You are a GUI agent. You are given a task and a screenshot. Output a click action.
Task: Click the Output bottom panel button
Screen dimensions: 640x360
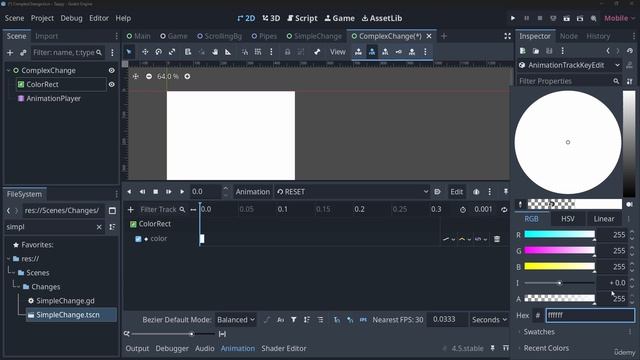click(x=137, y=348)
